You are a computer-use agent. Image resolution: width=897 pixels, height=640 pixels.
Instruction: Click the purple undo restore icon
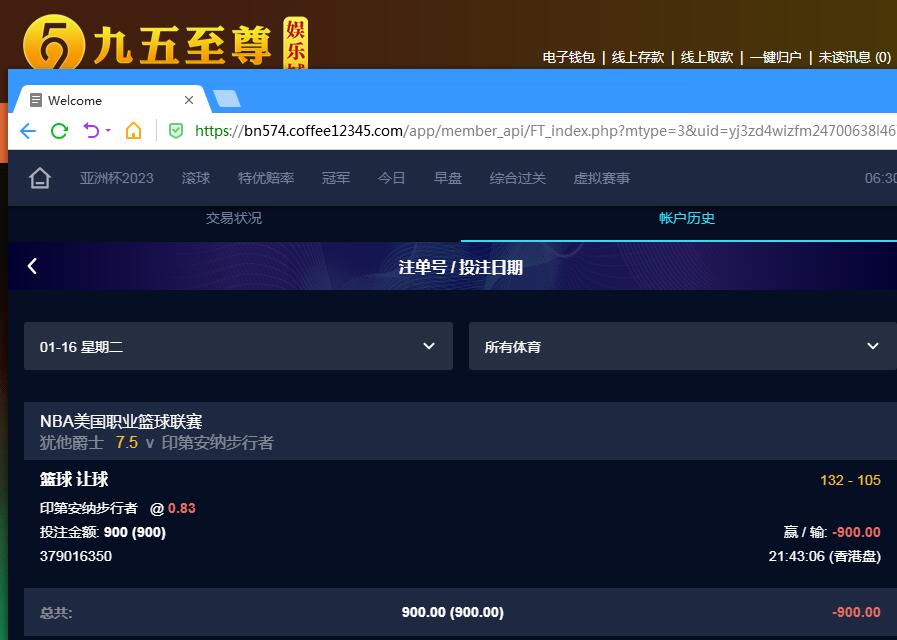pos(91,130)
